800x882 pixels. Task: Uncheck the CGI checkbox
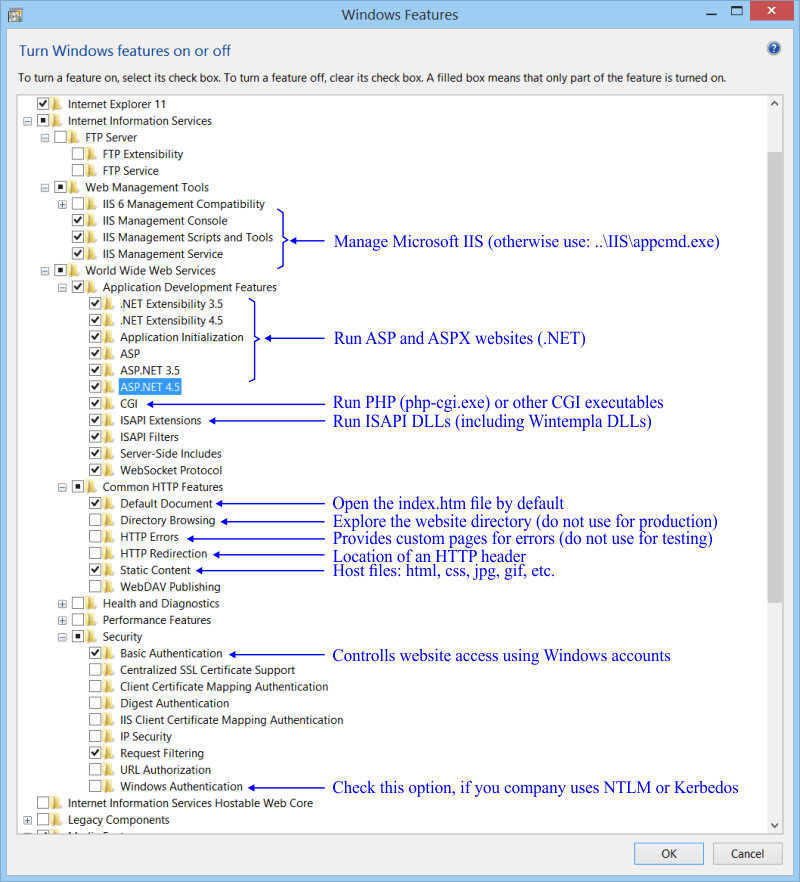coord(95,403)
